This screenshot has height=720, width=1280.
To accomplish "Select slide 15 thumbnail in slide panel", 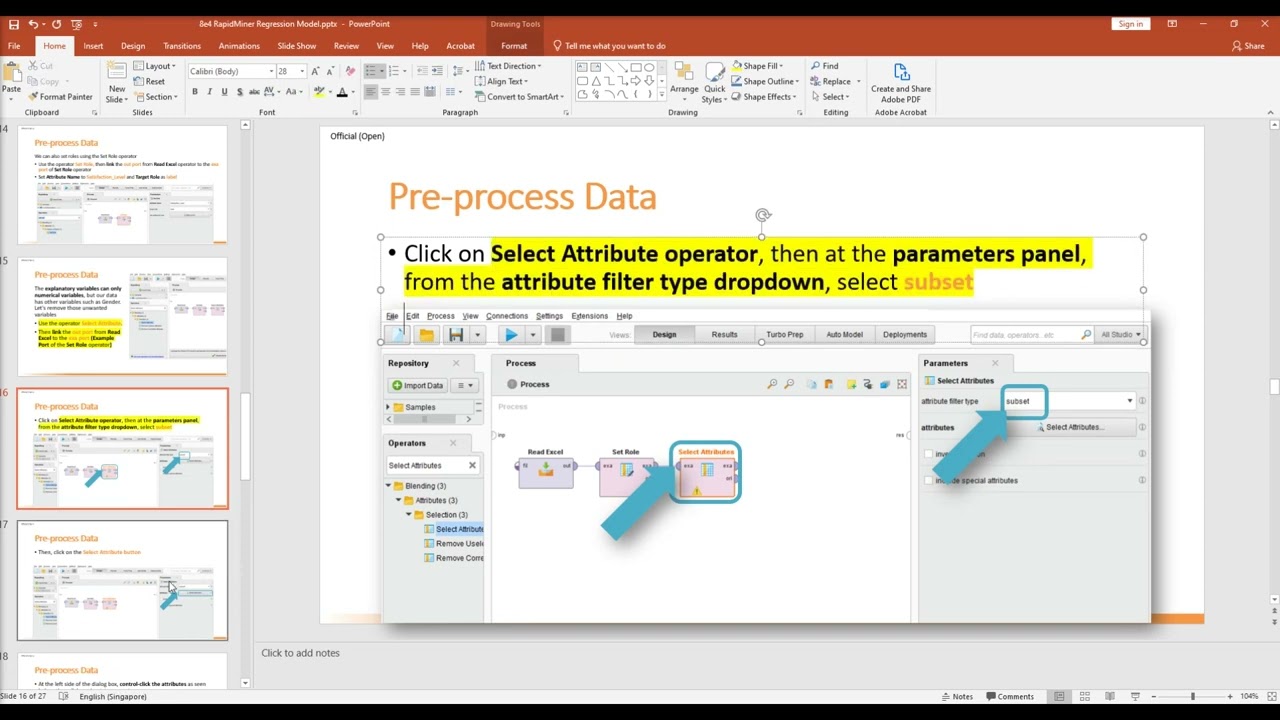I will (x=122, y=316).
